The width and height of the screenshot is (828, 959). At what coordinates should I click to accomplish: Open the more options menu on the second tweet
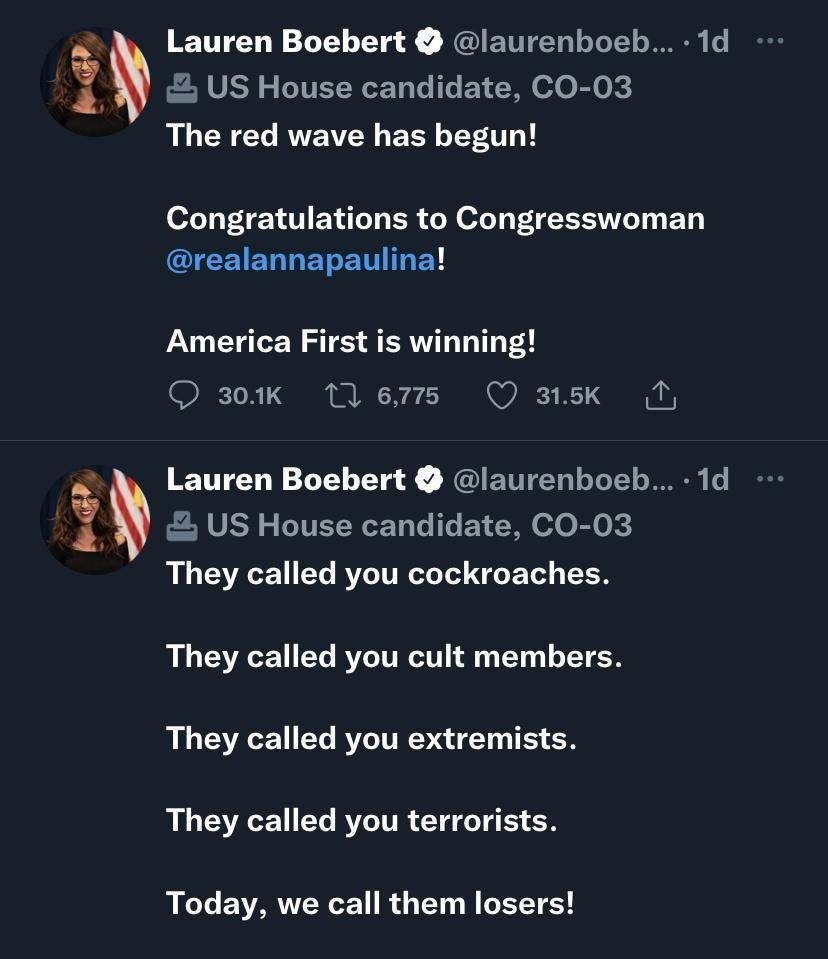[x=770, y=479]
